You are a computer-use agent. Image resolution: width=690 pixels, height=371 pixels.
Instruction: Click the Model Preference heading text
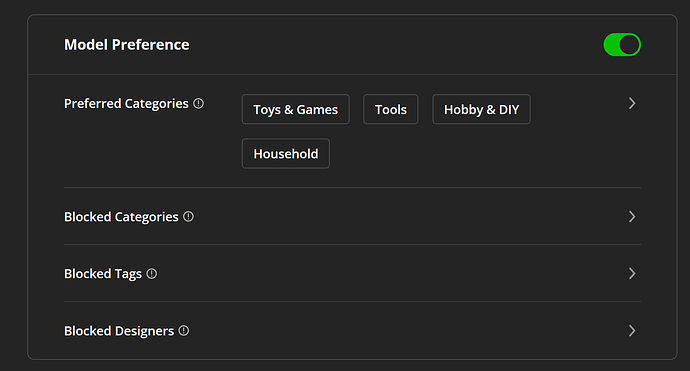click(127, 44)
